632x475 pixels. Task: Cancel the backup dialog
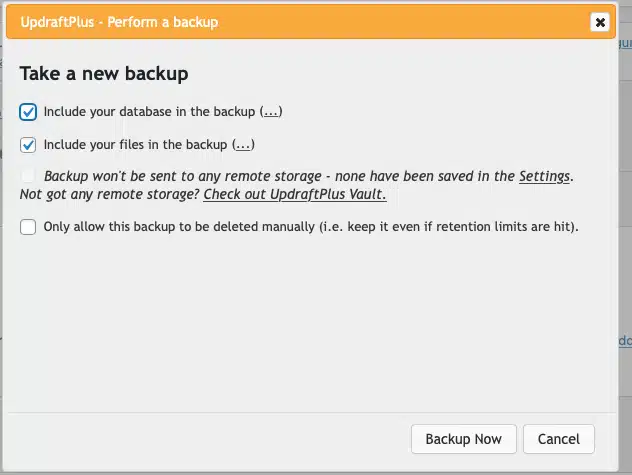pos(559,439)
